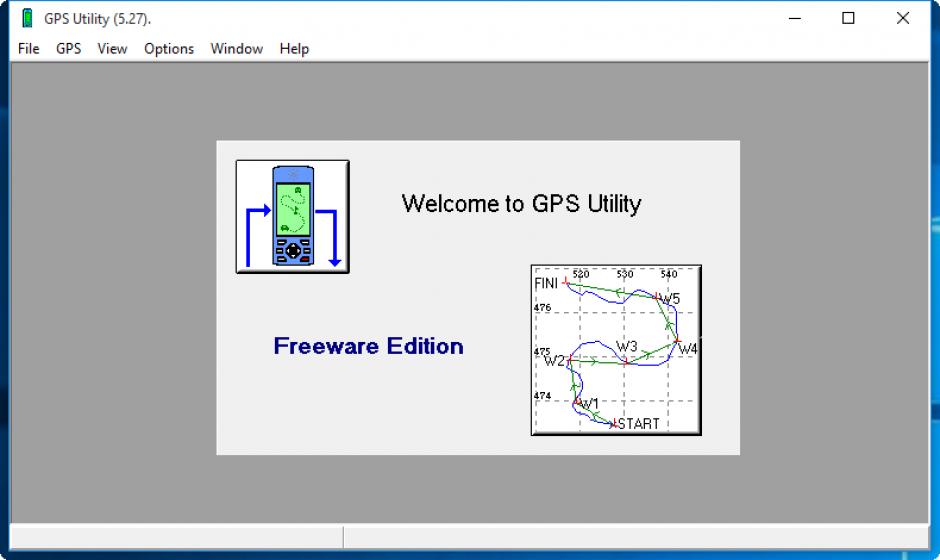The width and height of the screenshot is (940, 560).
Task: Open the GPS menu
Action: 68,49
